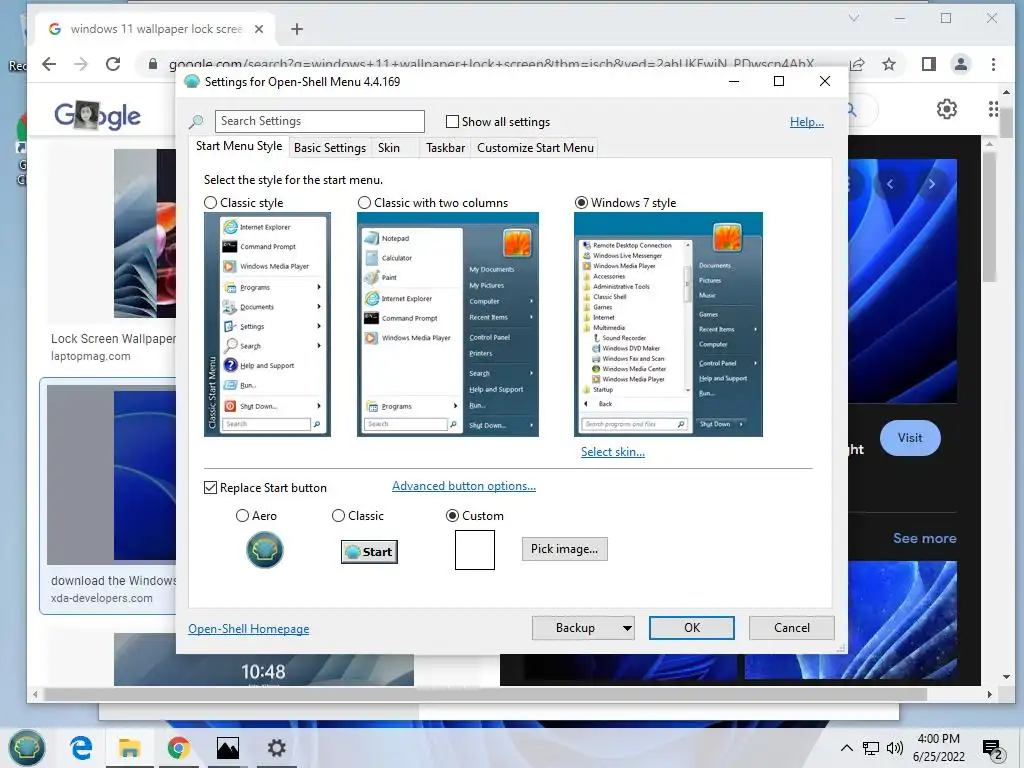1024x768 pixels.
Task: Switch to Basic Settings tab
Action: [330, 148]
